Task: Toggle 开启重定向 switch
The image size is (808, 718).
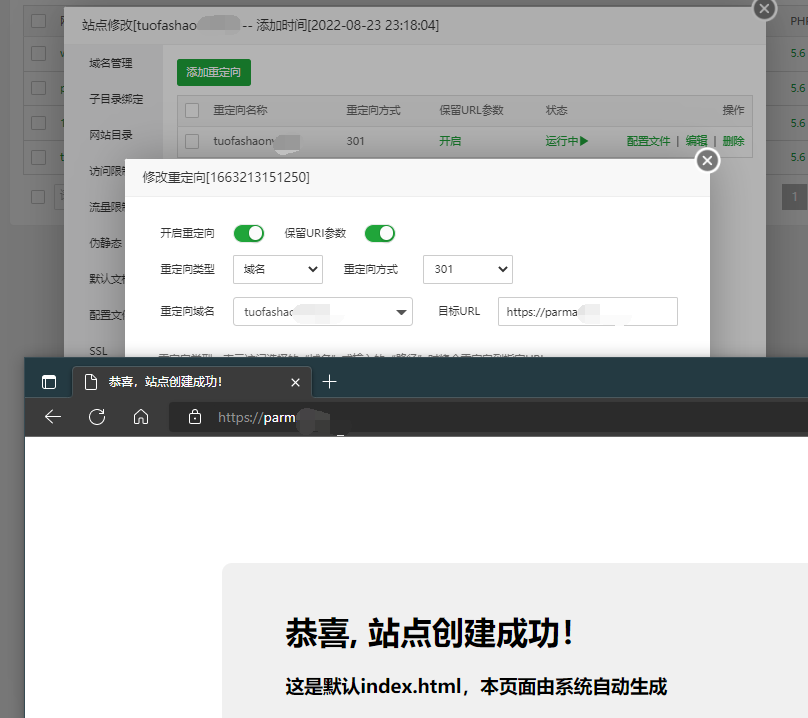Action: (249, 233)
